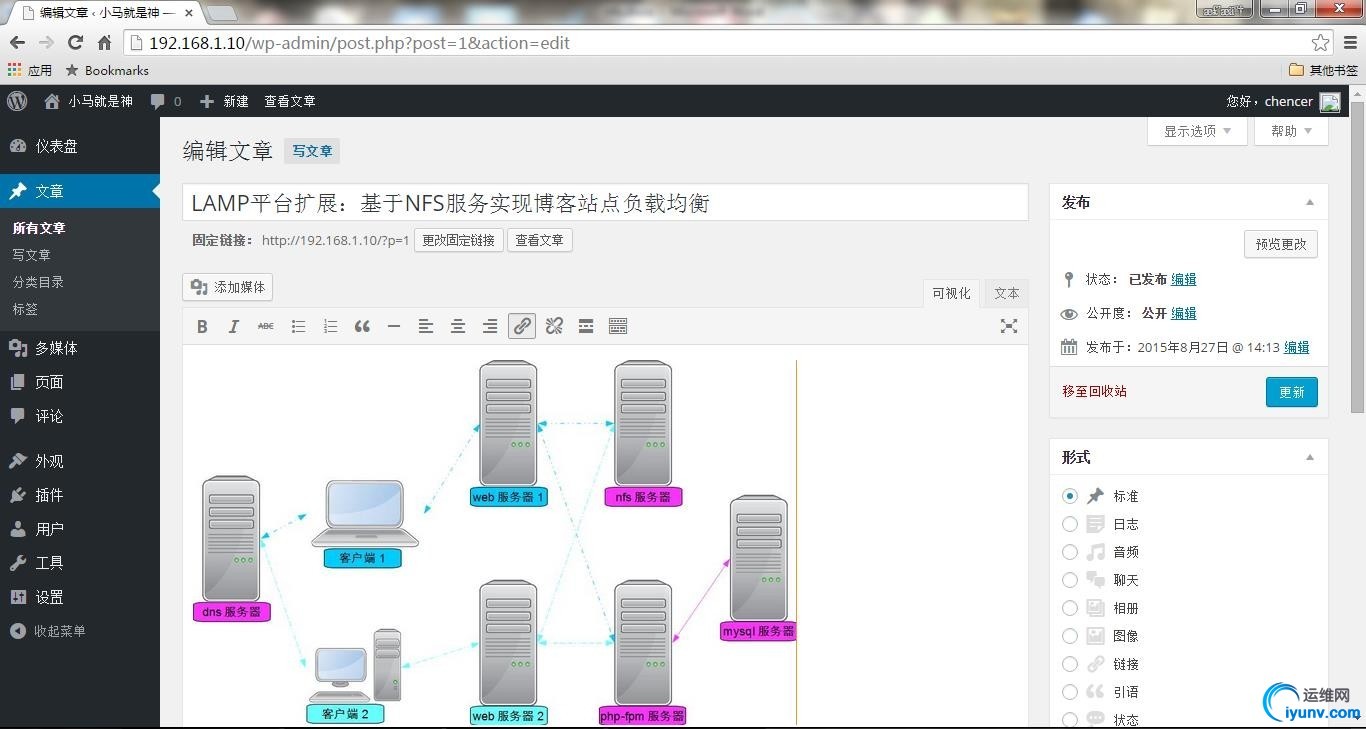Open the Apps shortcut in bookmarks bar
1366x729 pixels.
(30, 70)
